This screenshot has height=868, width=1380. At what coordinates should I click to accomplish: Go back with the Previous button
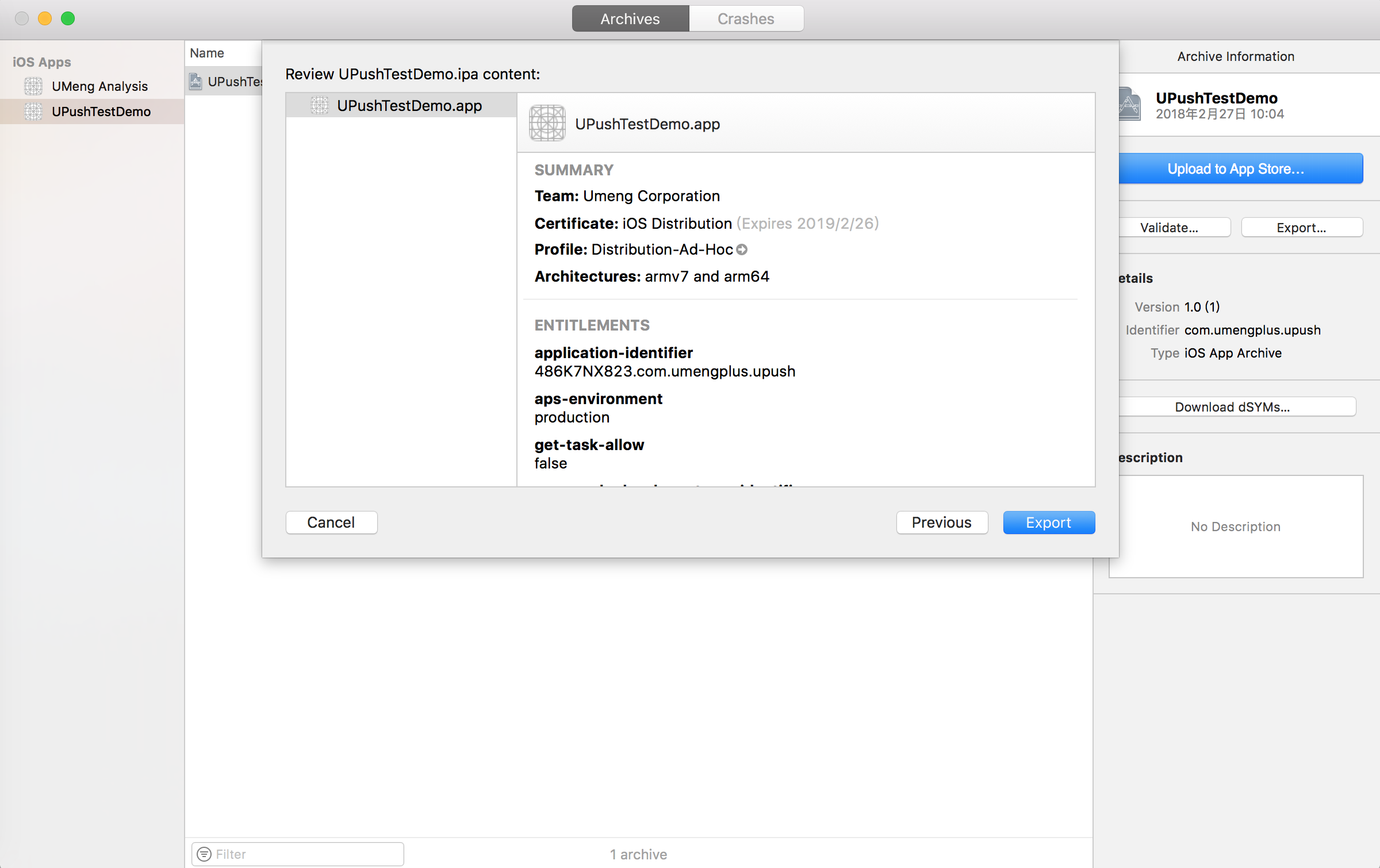(x=942, y=523)
